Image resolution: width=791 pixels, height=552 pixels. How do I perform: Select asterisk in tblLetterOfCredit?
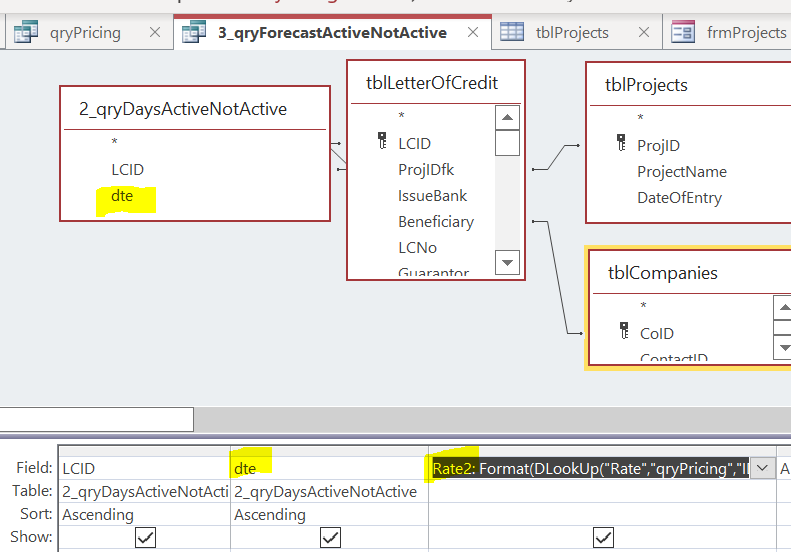pos(402,116)
